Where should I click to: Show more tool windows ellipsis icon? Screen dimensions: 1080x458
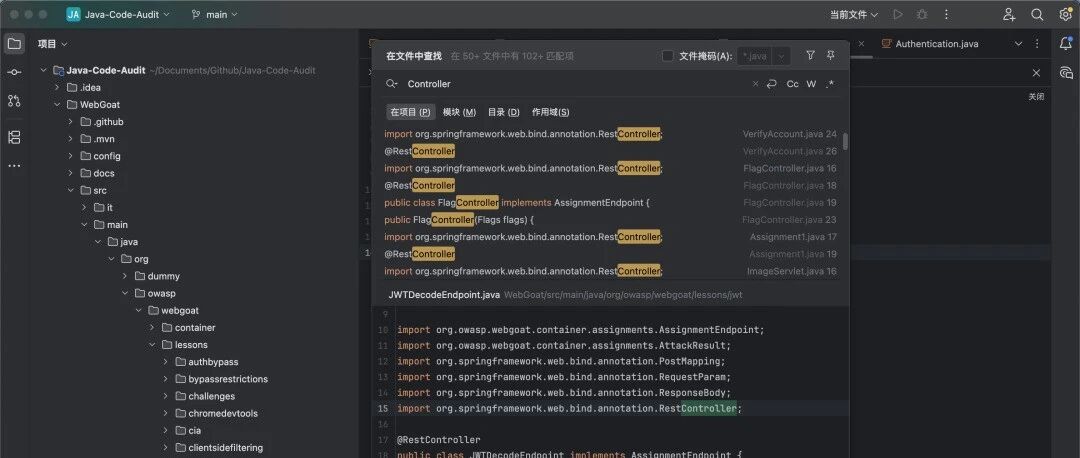coord(14,166)
